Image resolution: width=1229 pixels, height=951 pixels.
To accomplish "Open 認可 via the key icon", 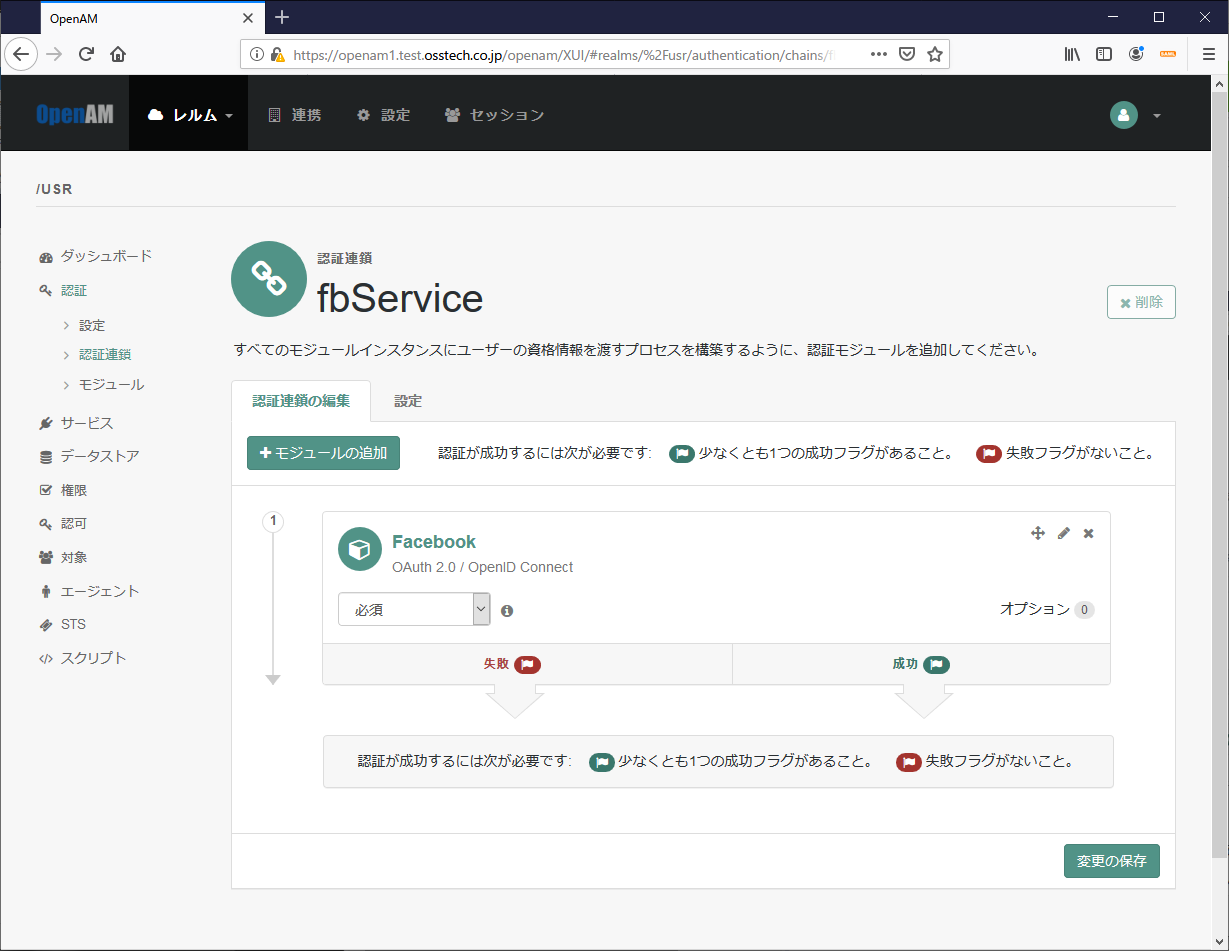I will click(x=45, y=523).
